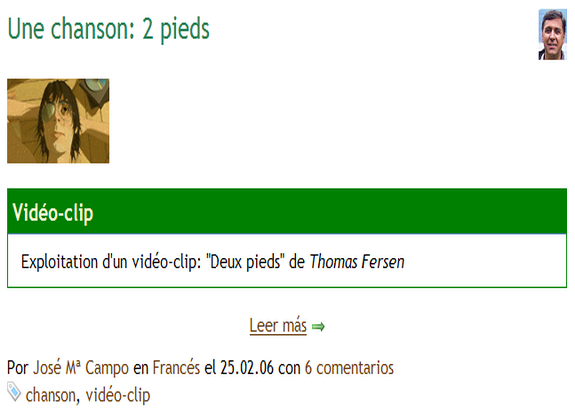
Task: Click the italic 'Thomas Fersen' name
Action: 357,262
